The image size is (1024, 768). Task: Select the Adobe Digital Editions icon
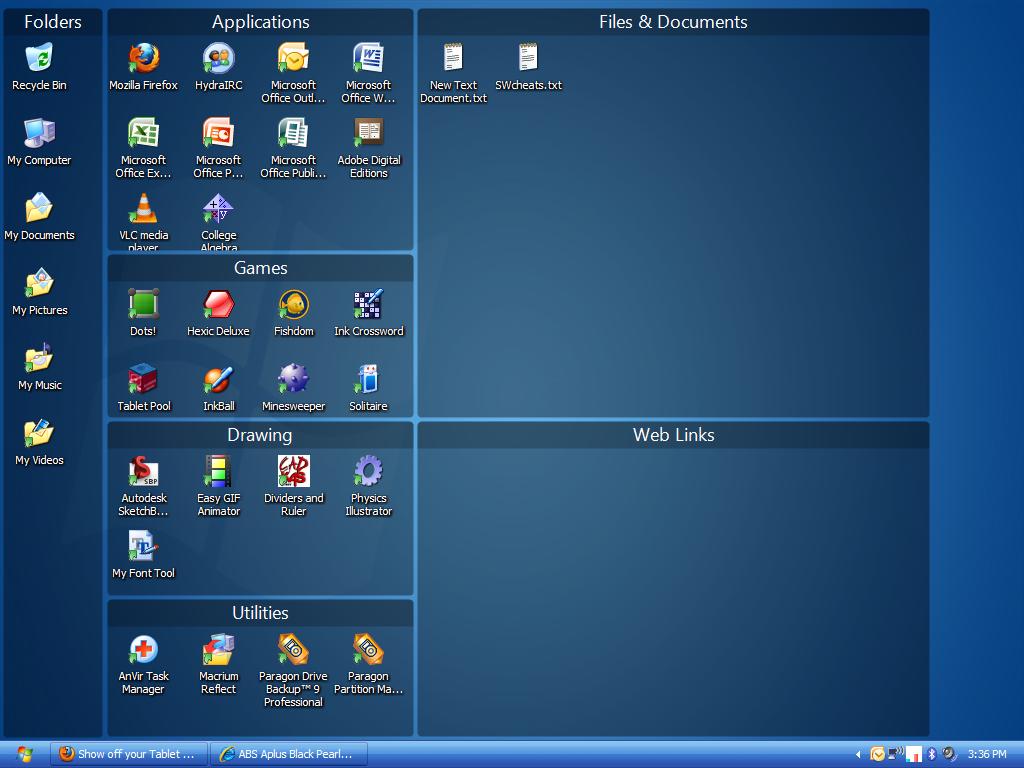368,133
